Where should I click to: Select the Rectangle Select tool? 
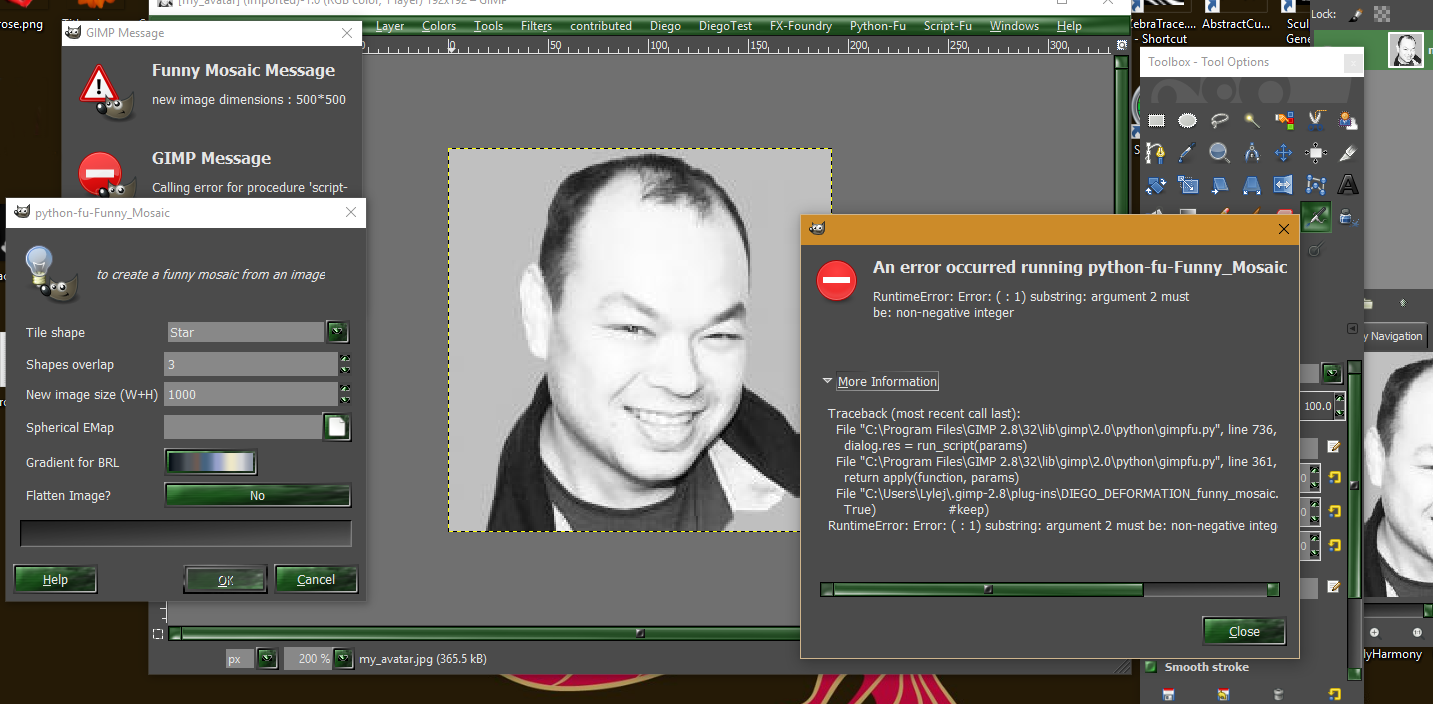1156,121
